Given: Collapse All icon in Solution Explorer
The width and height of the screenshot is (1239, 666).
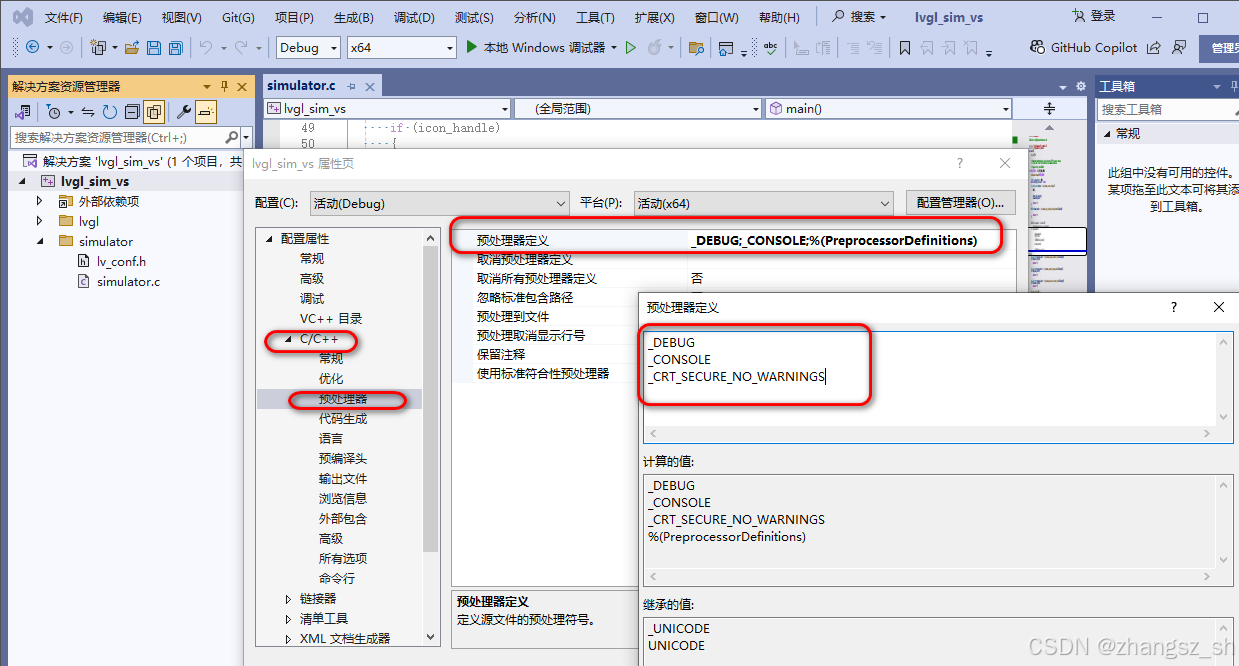Looking at the screenshot, I should [x=132, y=112].
